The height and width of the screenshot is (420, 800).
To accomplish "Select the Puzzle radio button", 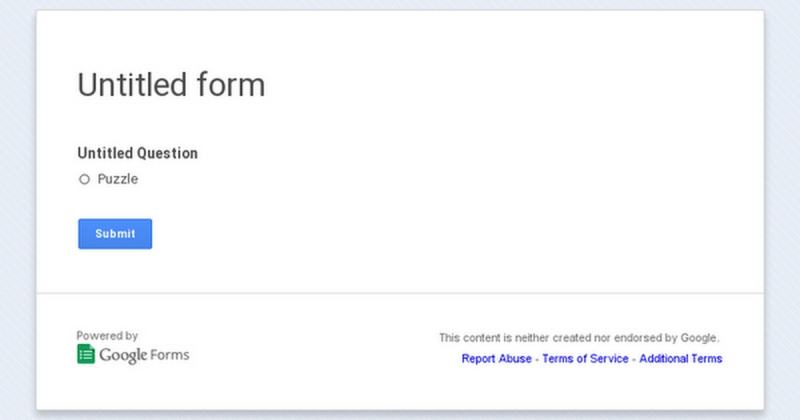I will [x=84, y=180].
